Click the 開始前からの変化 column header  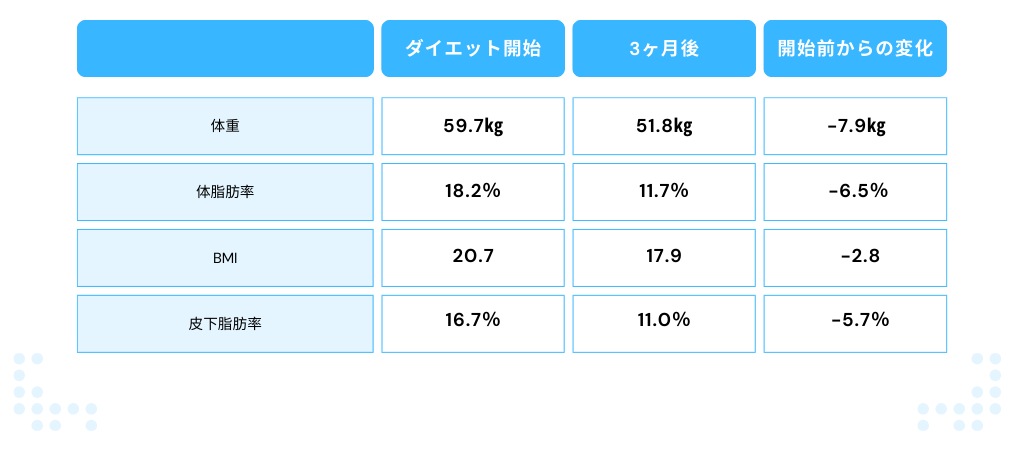pyautogui.click(x=855, y=48)
